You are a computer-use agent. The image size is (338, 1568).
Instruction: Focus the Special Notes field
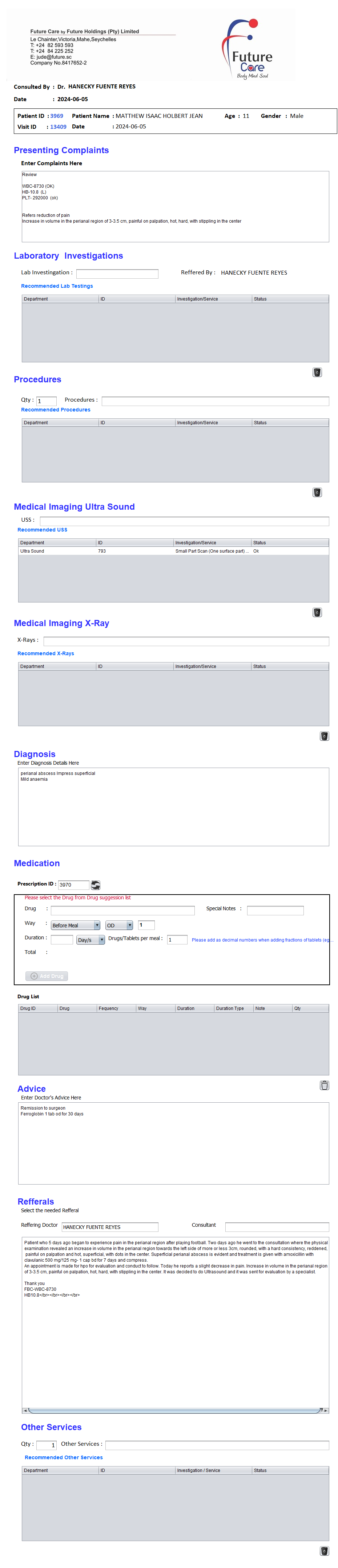point(275,910)
